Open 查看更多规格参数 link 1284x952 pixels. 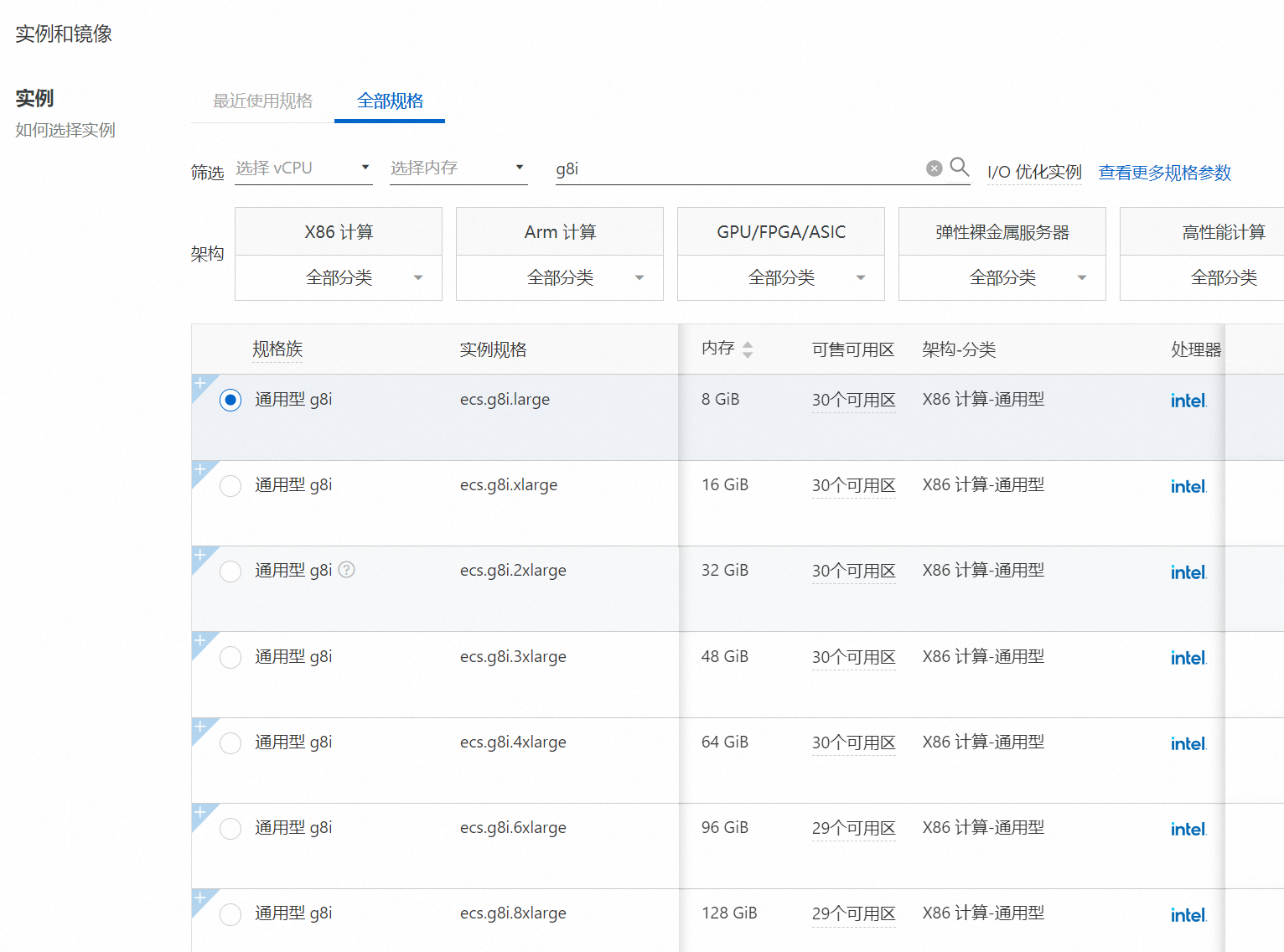point(1165,173)
